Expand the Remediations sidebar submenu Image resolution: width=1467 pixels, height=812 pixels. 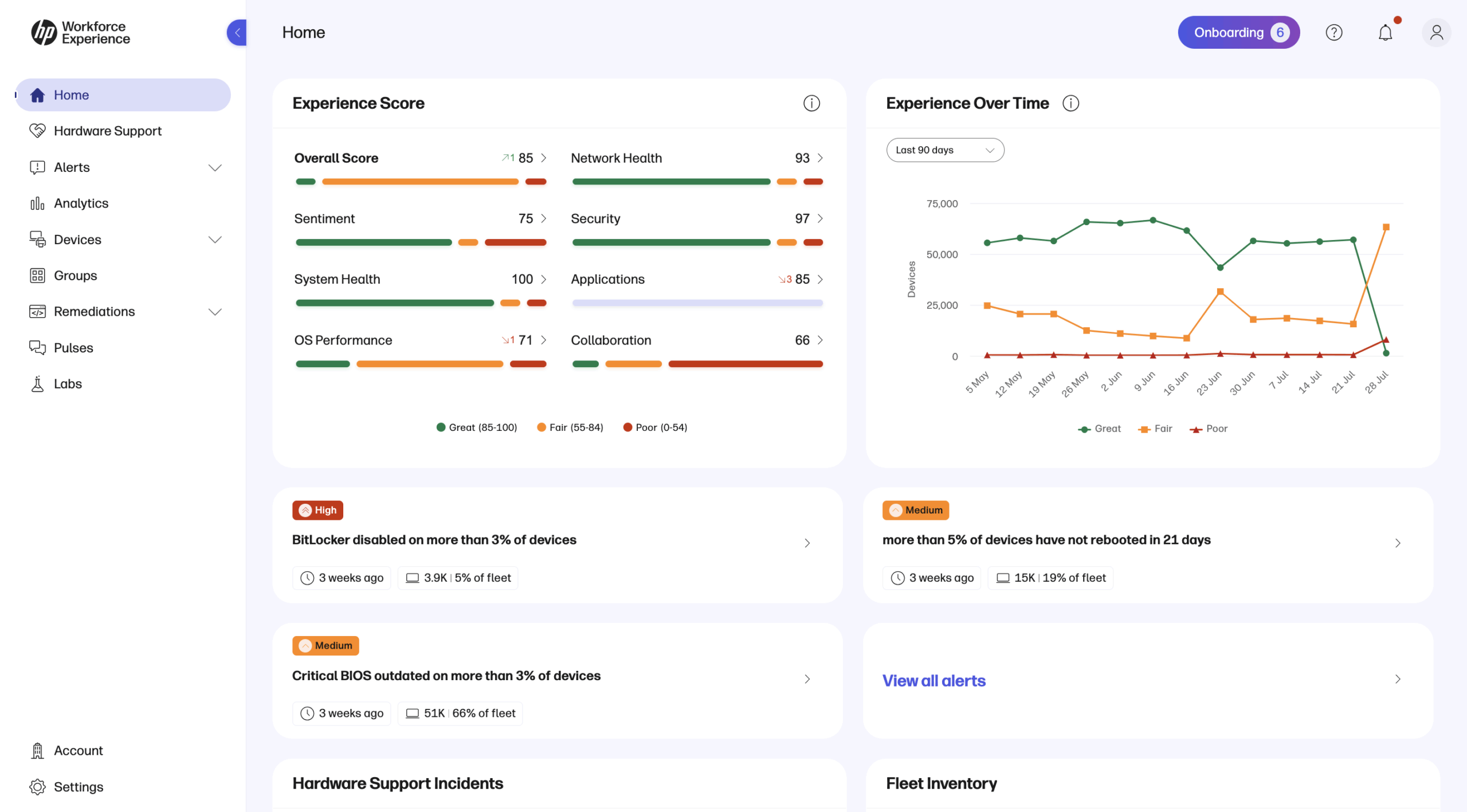tap(215, 312)
